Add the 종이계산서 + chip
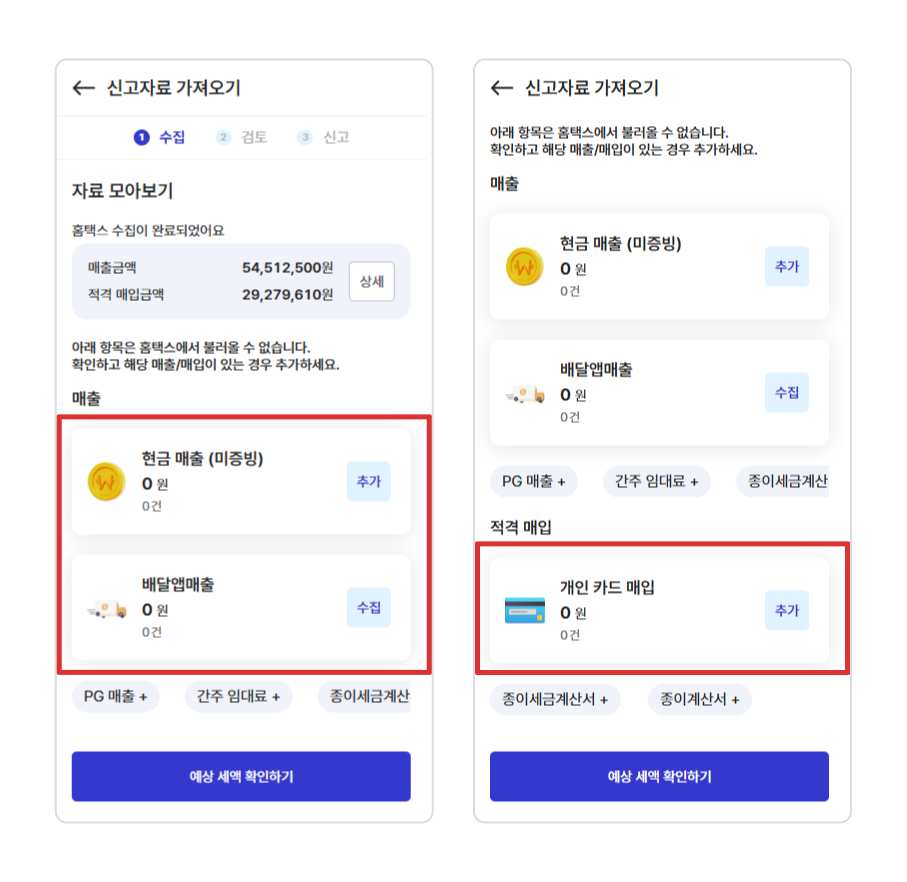Image resolution: width=907 pixels, height=882 pixels. [x=699, y=699]
